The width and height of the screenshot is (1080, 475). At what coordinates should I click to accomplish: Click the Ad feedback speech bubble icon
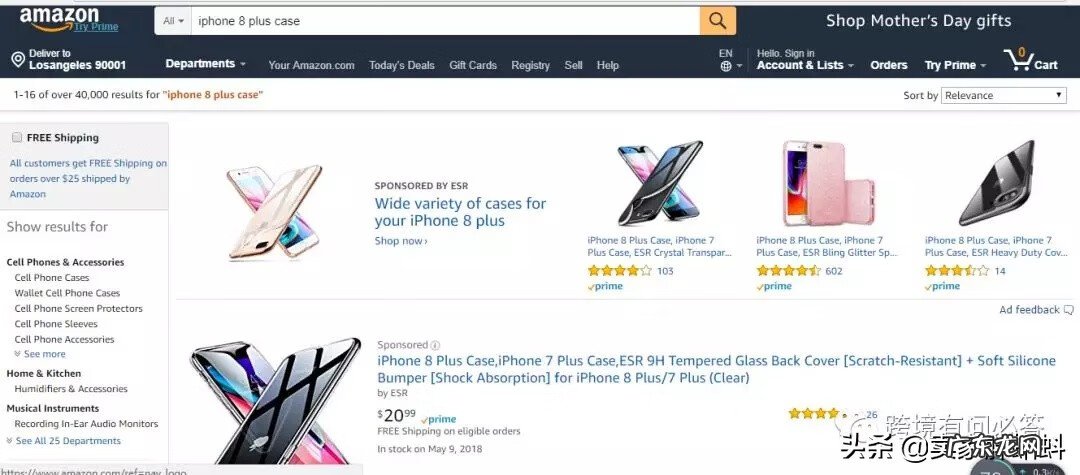coord(1067,310)
